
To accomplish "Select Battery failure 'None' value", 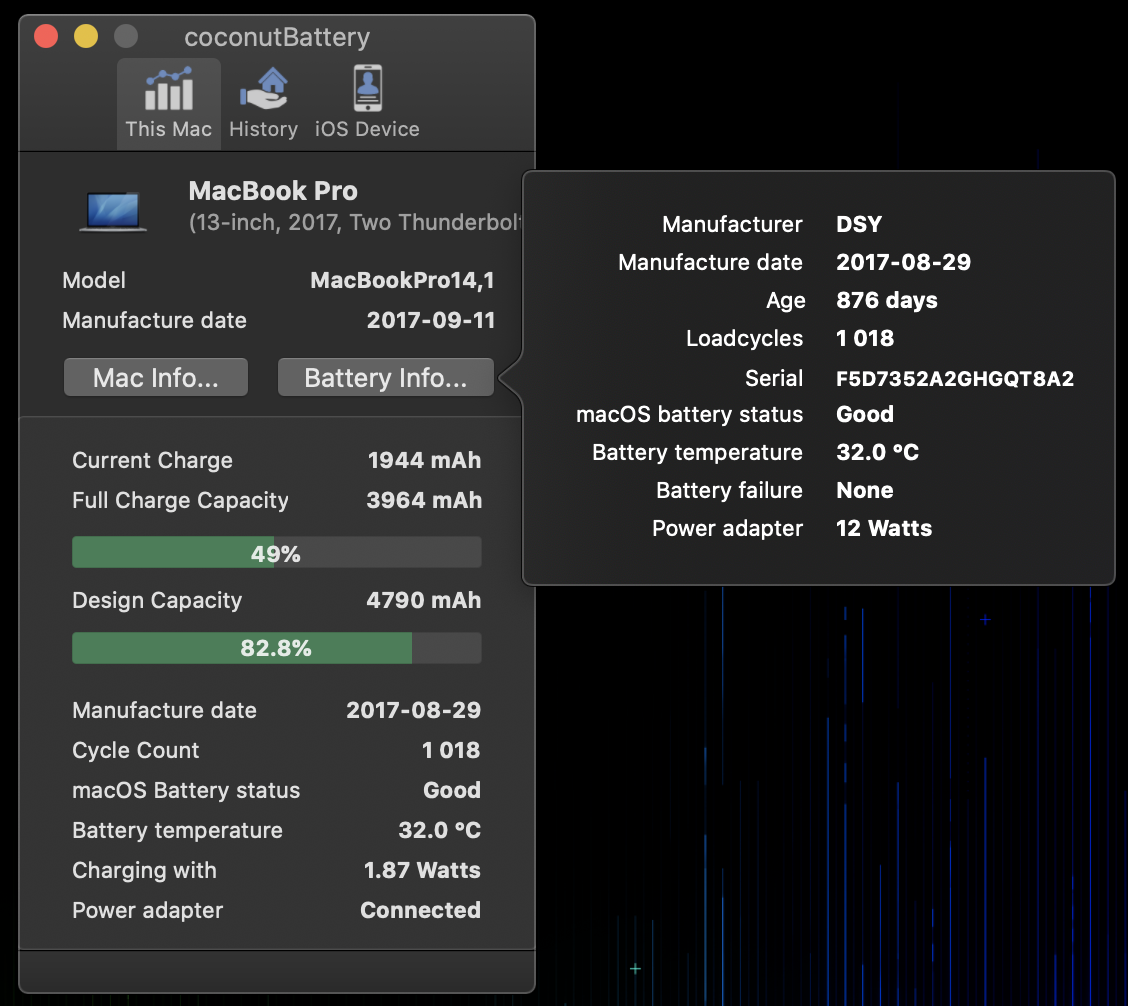I will click(x=865, y=490).
